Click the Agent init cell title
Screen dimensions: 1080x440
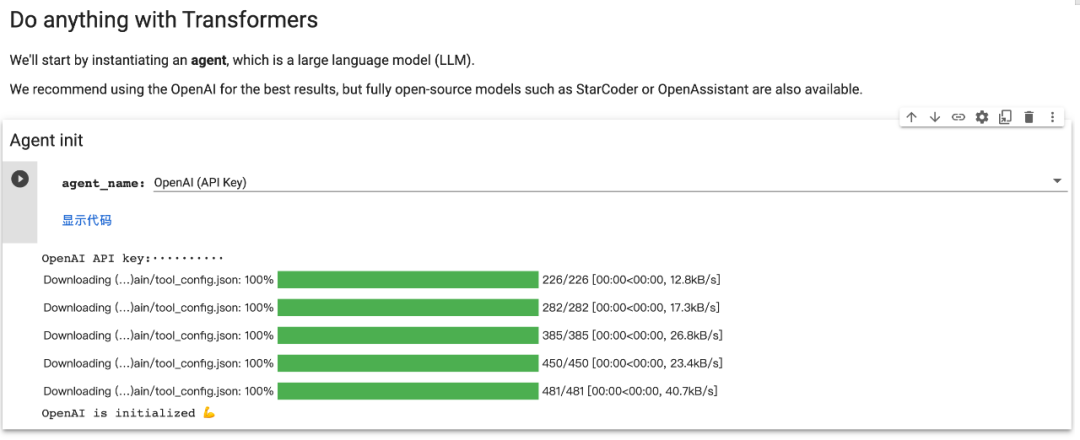46,141
